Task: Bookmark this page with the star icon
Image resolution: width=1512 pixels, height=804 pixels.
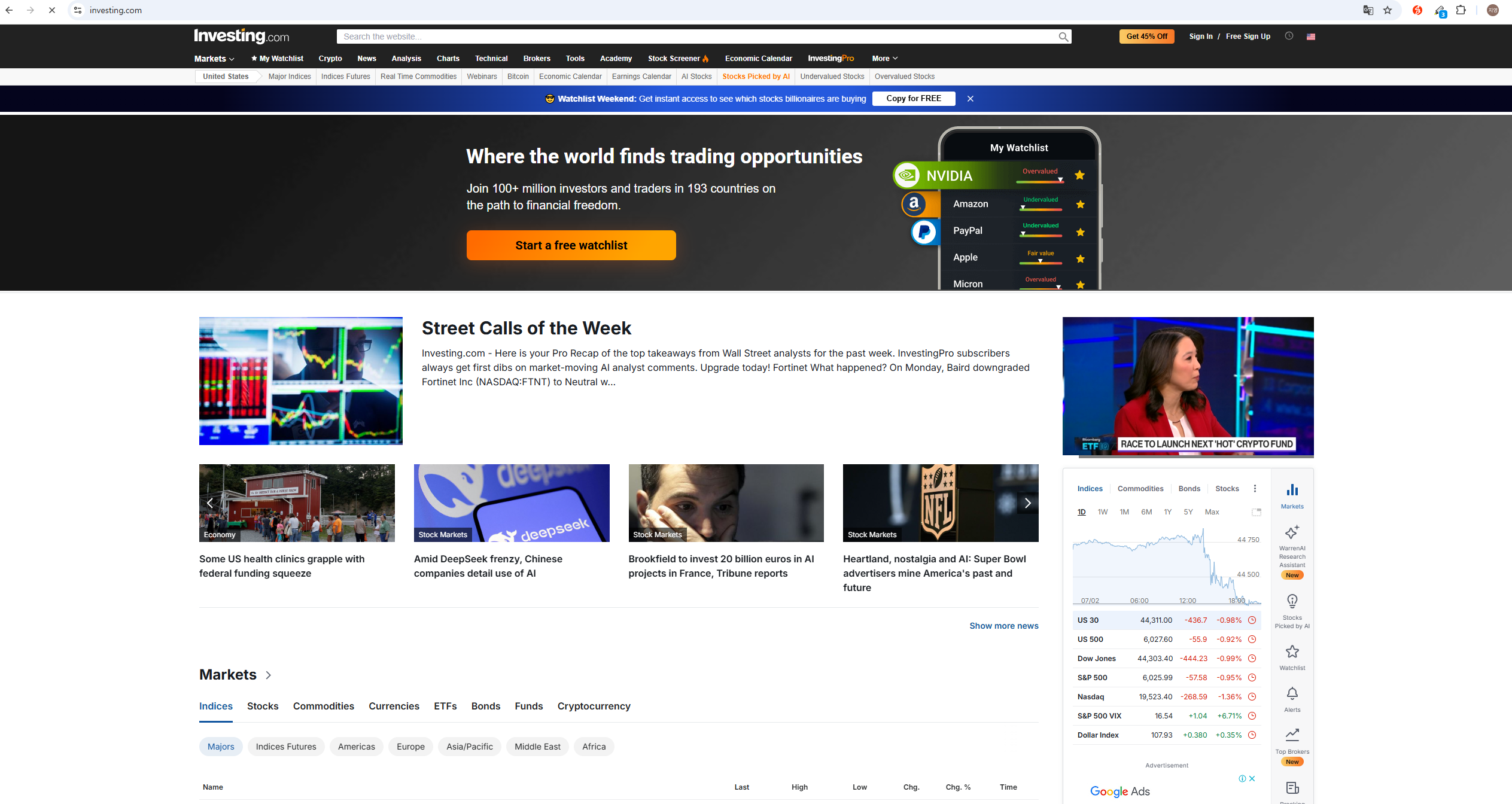Action: (1388, 10)
